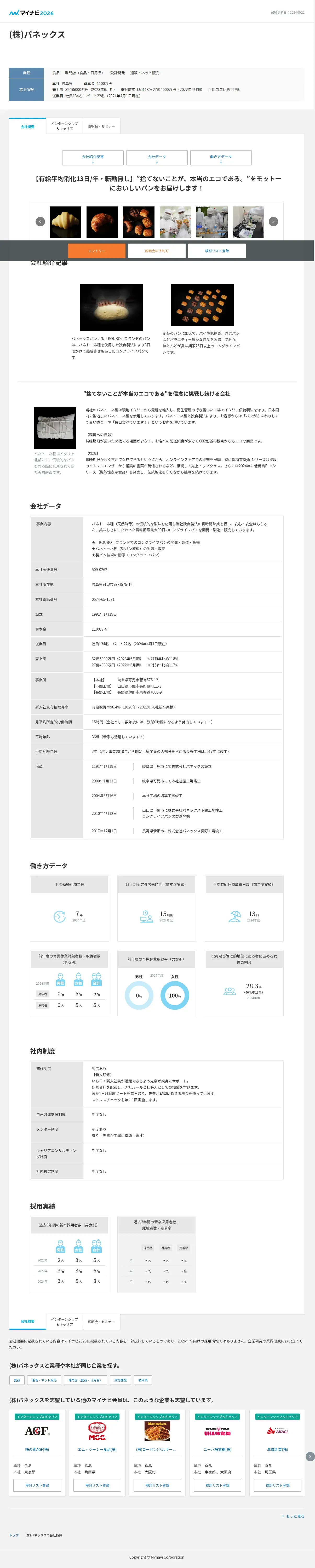Register ローゼン to 検討リスト
The height and width of the screenshot is (1568, 315).
(x=157, y=1485)
